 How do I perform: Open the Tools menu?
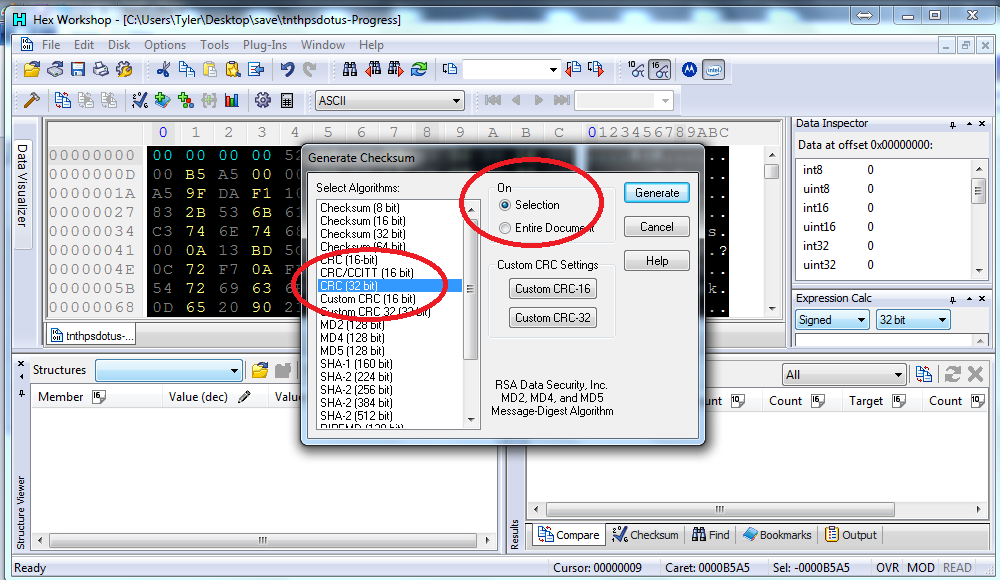tap(214, 45)
